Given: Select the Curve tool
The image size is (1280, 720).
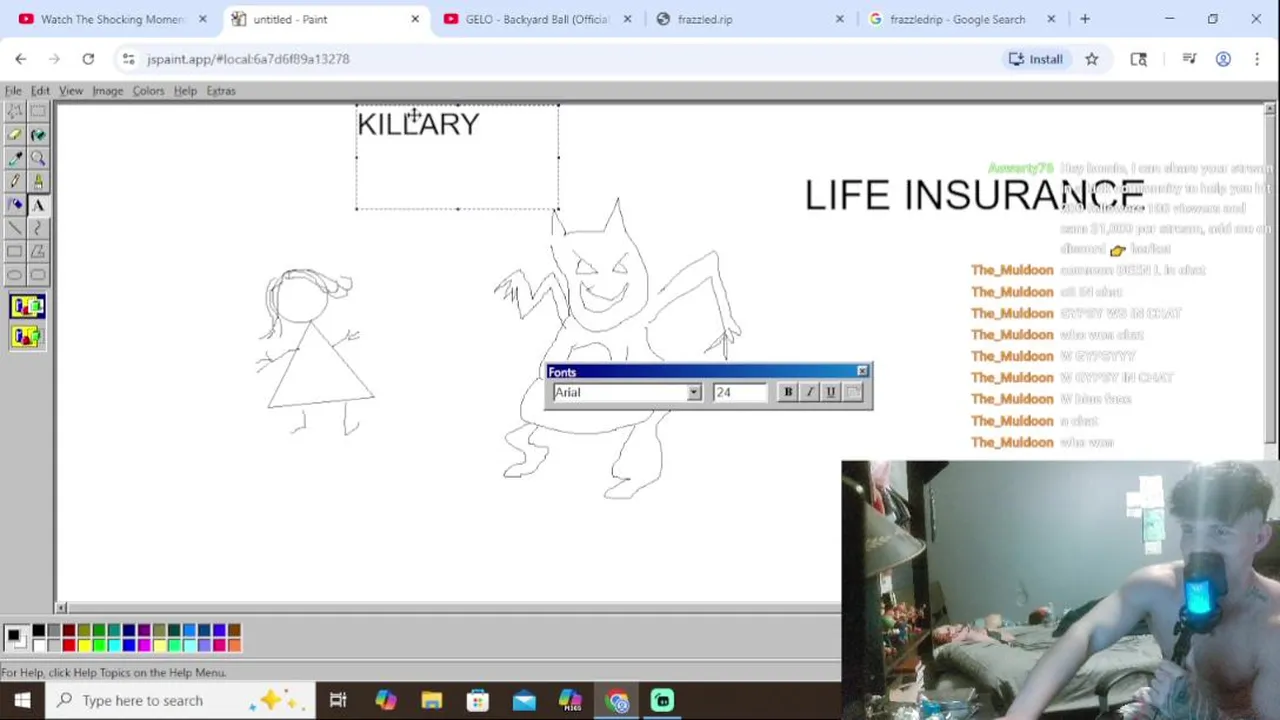Looking at the screenshot, I should click(x=38, y=228).
